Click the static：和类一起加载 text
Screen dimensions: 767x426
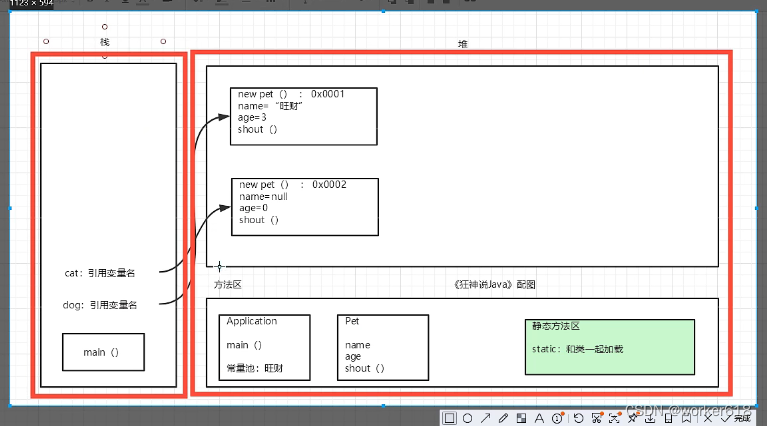[578, 349]
